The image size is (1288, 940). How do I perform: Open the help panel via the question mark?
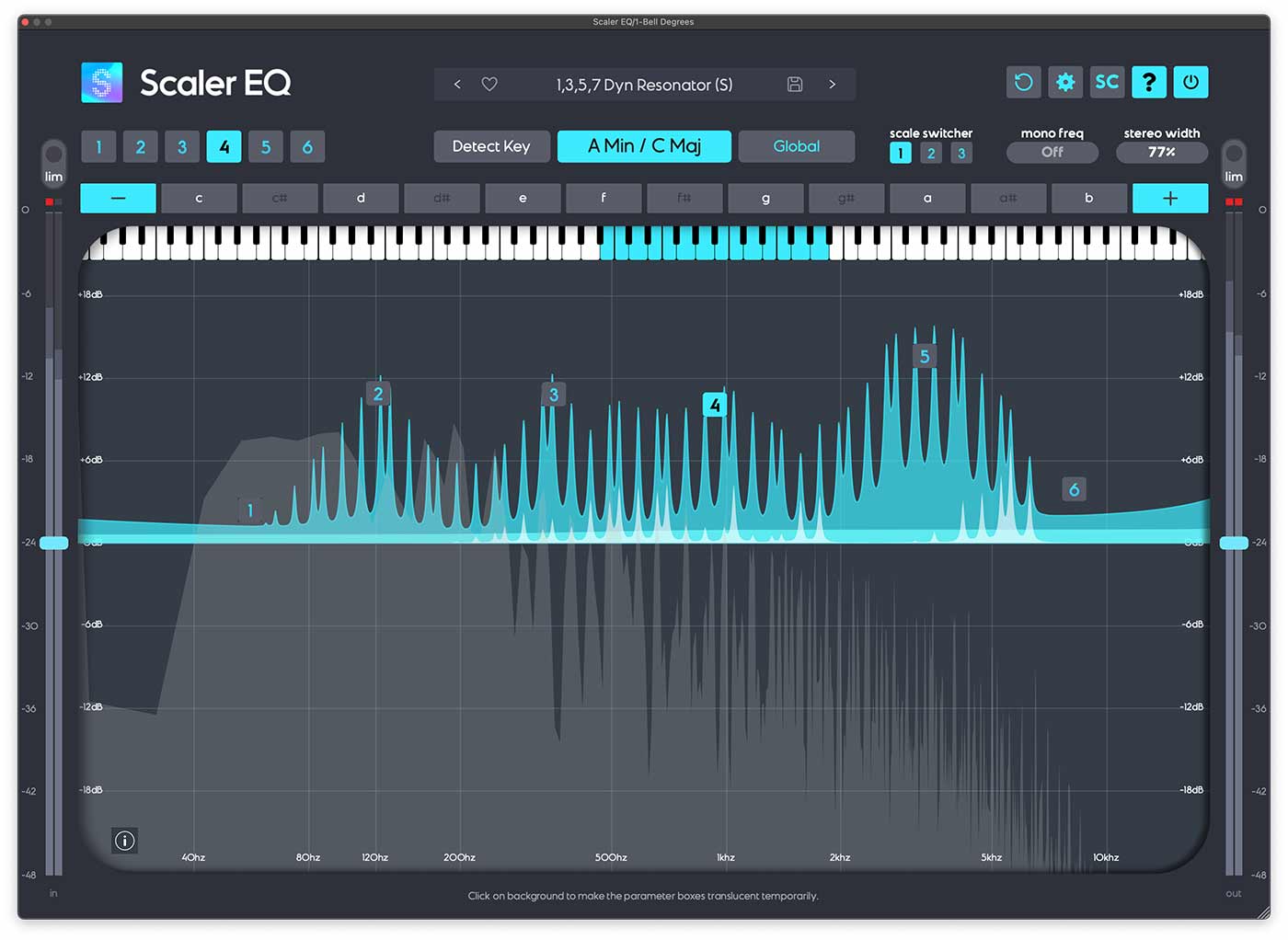1149,82
